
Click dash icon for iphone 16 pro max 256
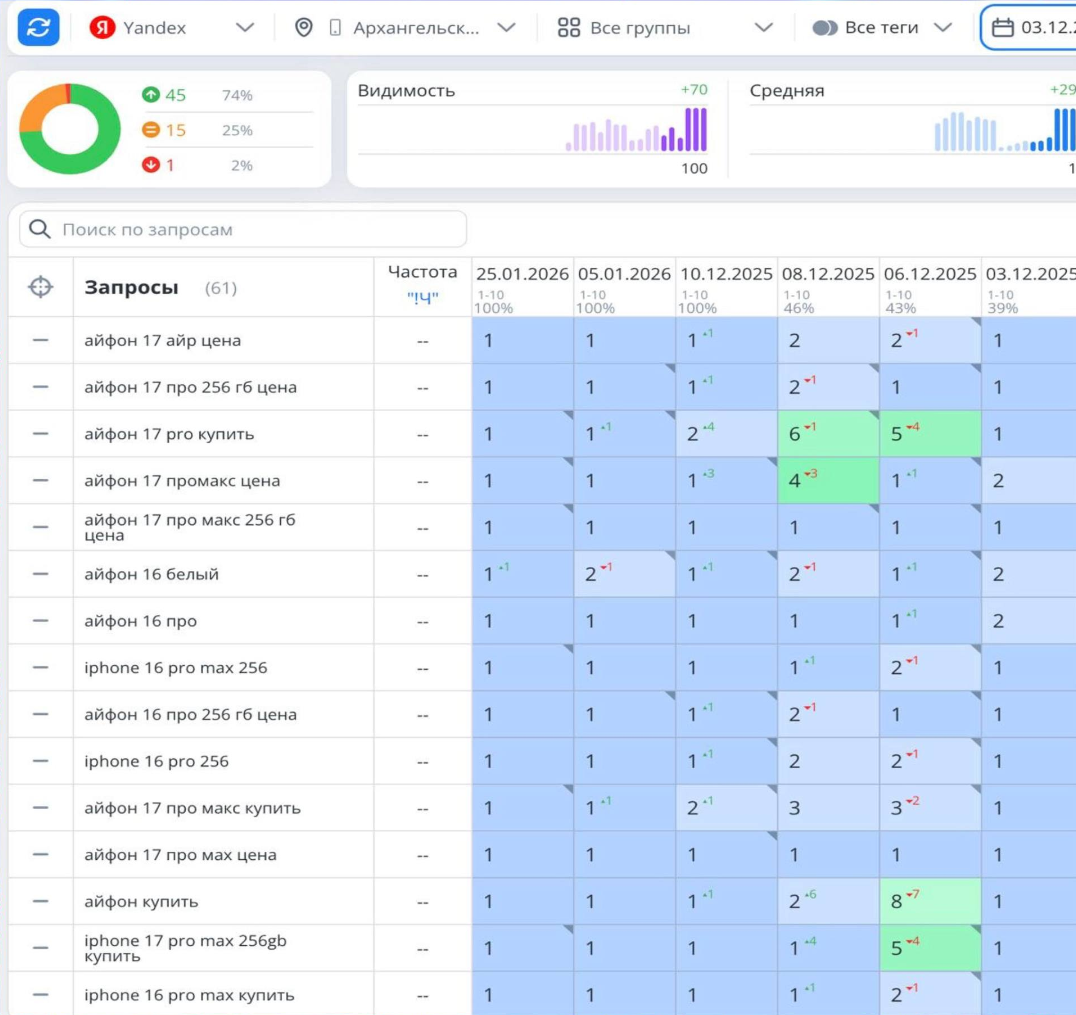pos(40,667)
